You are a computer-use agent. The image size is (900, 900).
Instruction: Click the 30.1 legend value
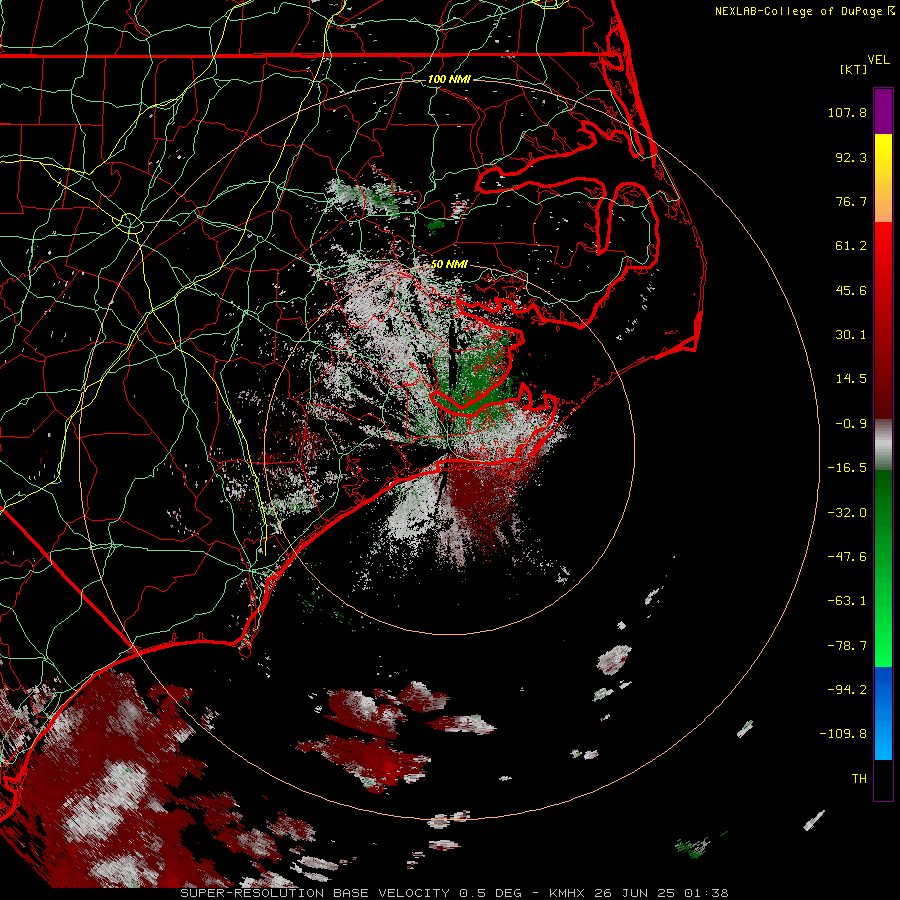[851, 335]
